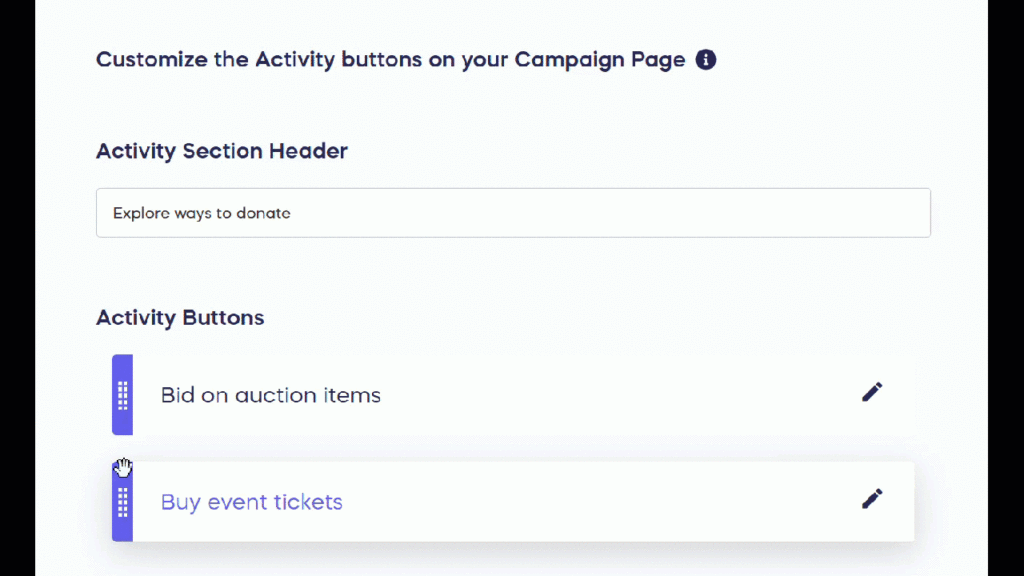Select the Buy event tickets row
1024x576 pixels.
coord(512,501)
